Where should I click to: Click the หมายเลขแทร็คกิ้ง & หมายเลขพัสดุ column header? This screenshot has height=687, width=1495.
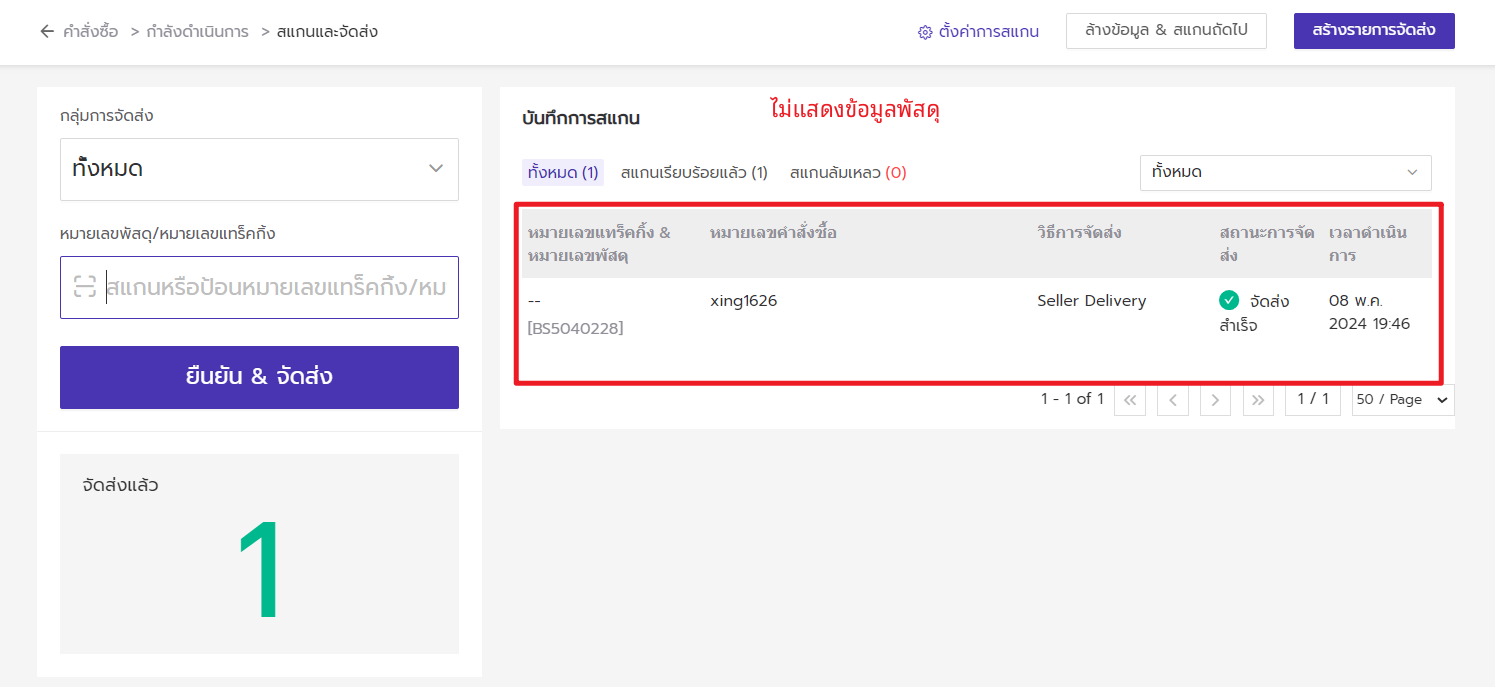pos(600,244)
